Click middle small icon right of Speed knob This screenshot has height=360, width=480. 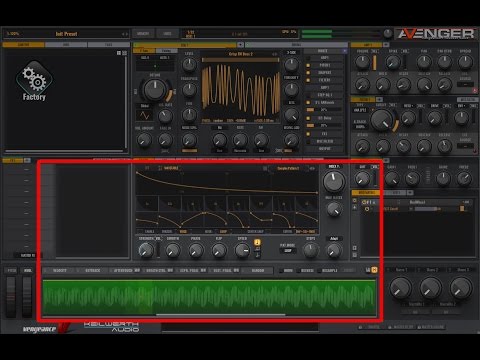point(257,249)
